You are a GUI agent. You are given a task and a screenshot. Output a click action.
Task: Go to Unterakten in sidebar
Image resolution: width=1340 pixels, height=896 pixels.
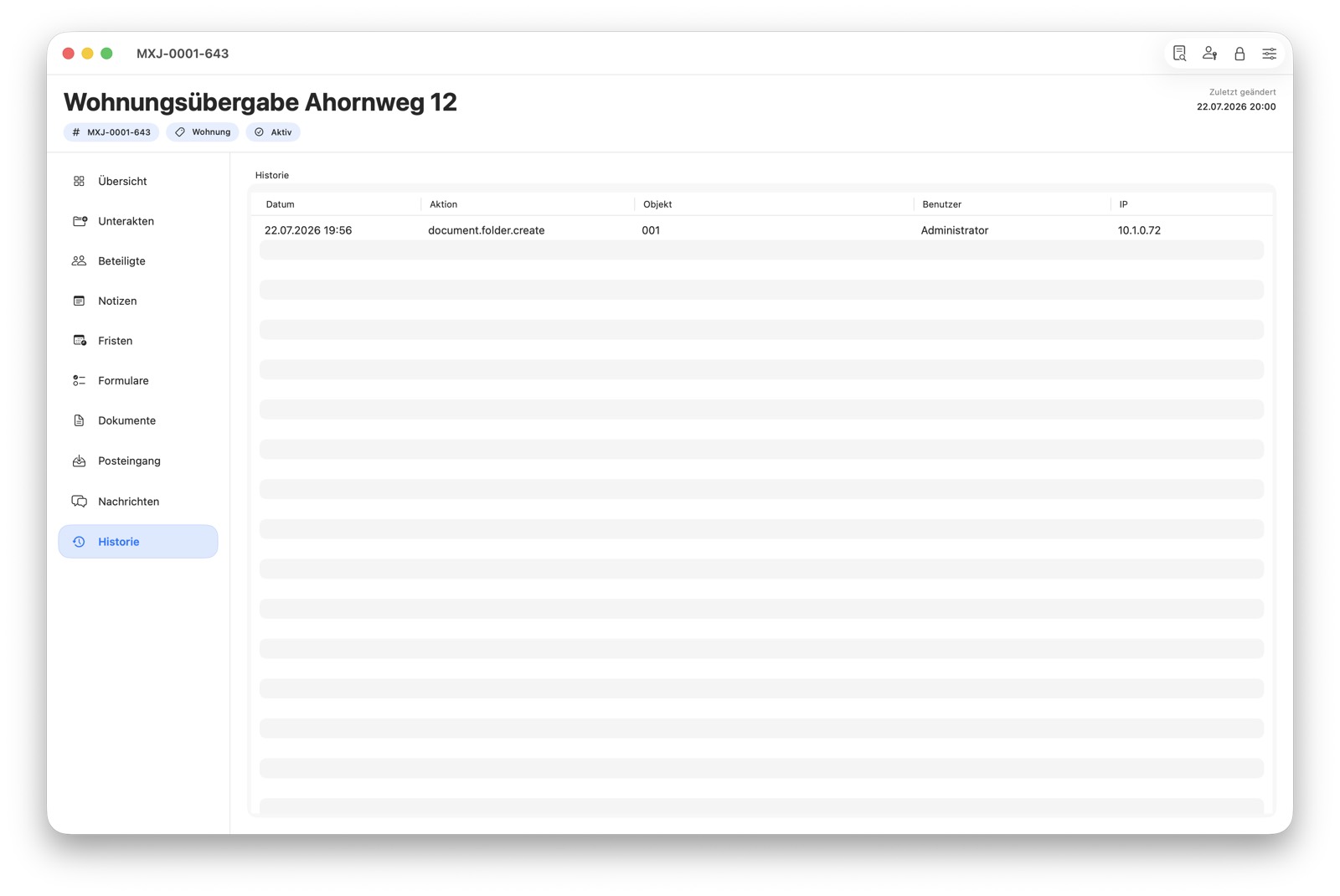point(138,221)
